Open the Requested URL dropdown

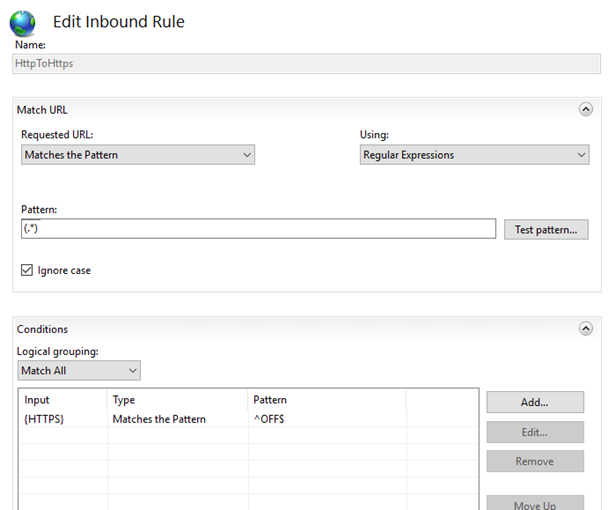click(x=138, y=155)
